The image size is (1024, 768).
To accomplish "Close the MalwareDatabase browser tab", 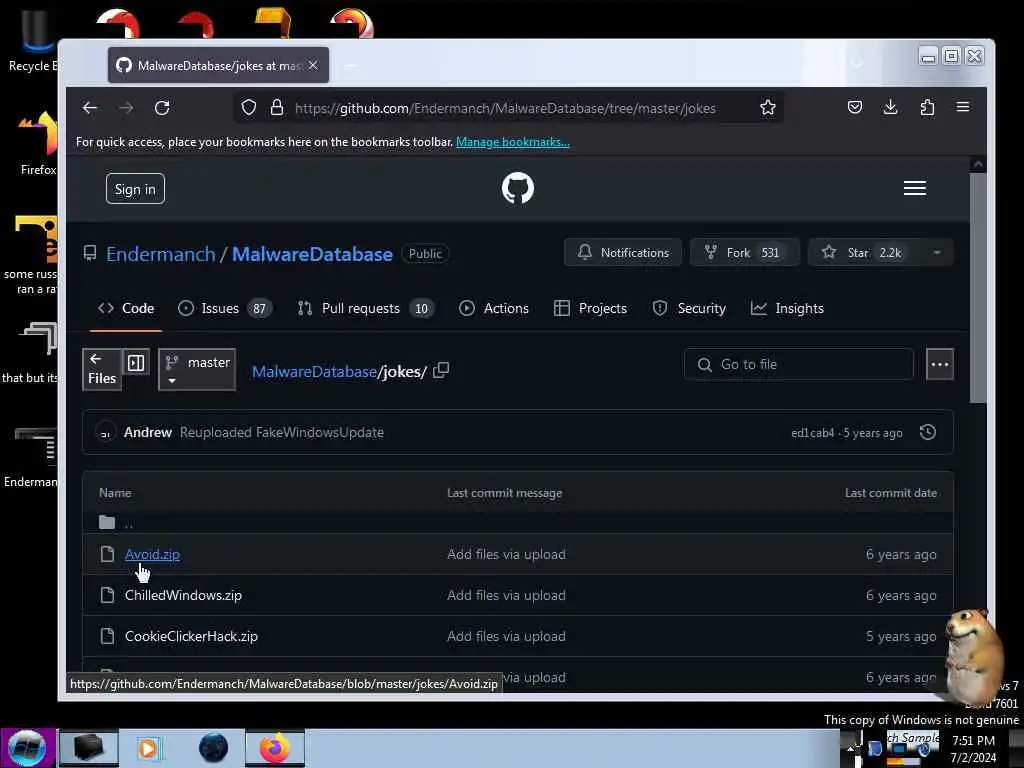I will pyautogui.click(x=313, y=65).
